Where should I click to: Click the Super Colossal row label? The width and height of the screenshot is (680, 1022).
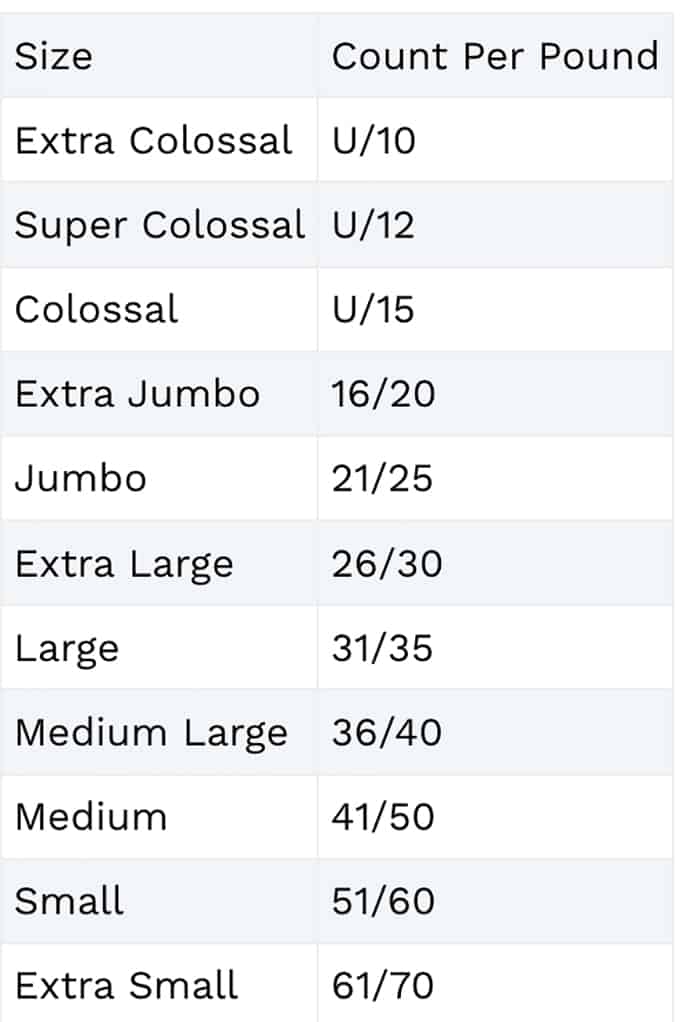pyautogui.click(x=160, y=226)
